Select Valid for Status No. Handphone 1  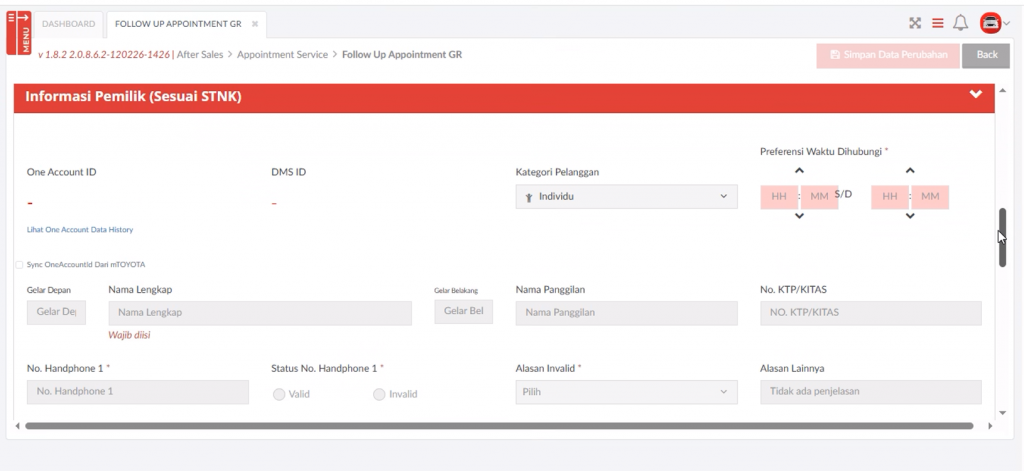point(279,394)
